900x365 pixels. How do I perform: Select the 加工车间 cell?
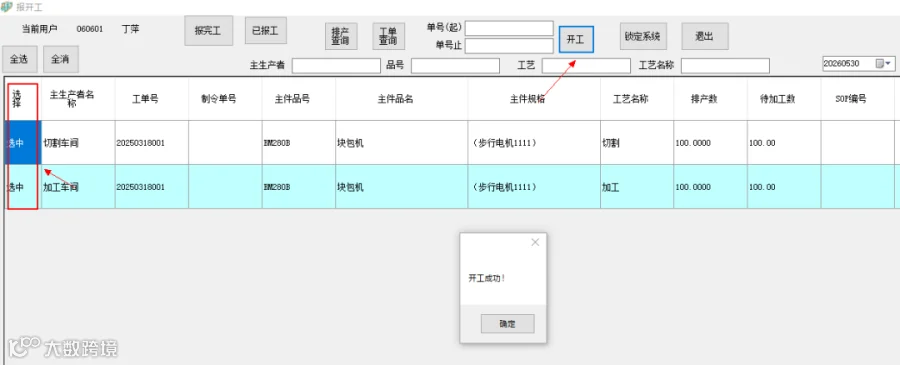click(x=78, y=187)
